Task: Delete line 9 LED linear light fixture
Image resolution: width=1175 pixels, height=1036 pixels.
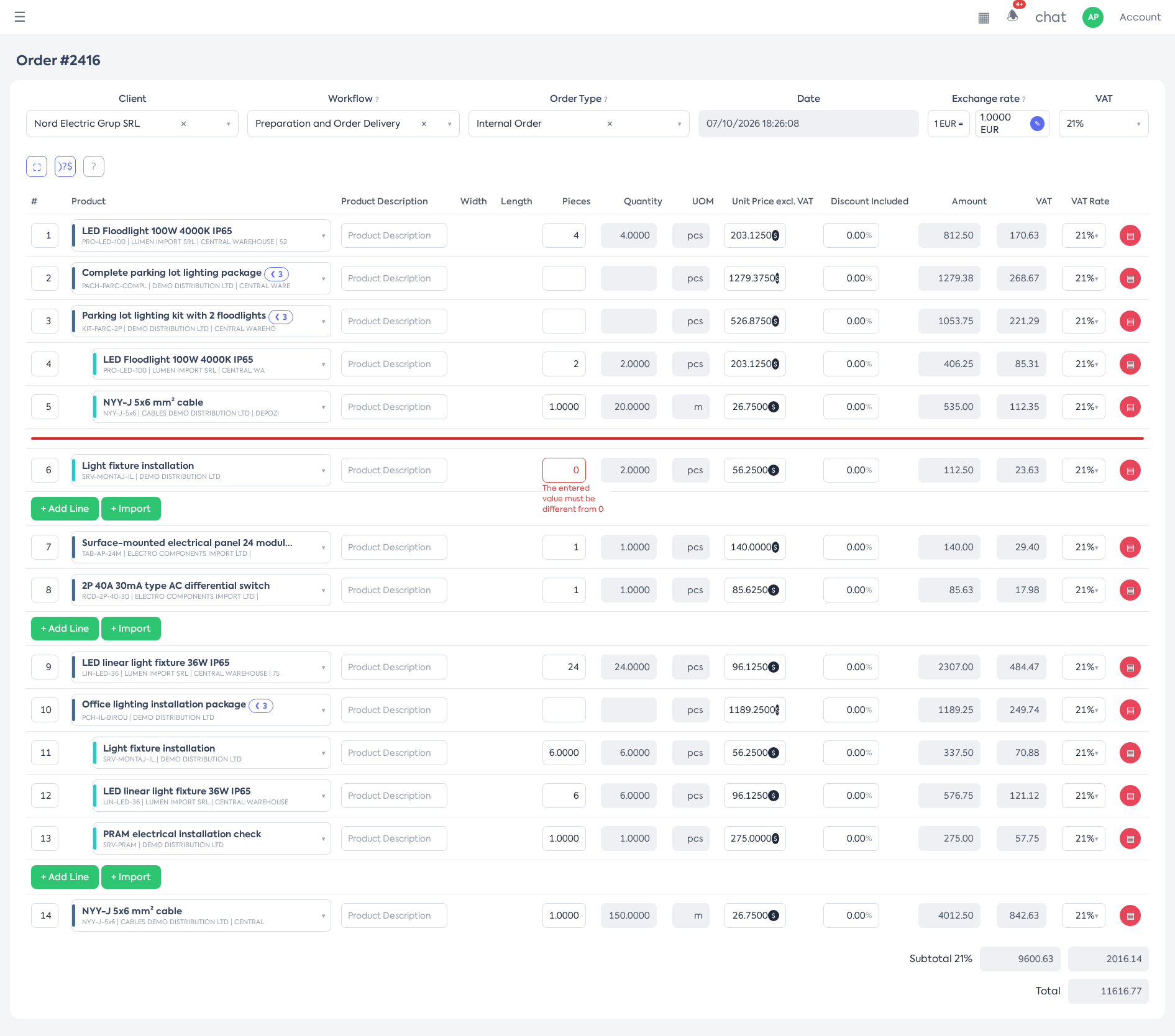Action: (x=1130, y=667)
